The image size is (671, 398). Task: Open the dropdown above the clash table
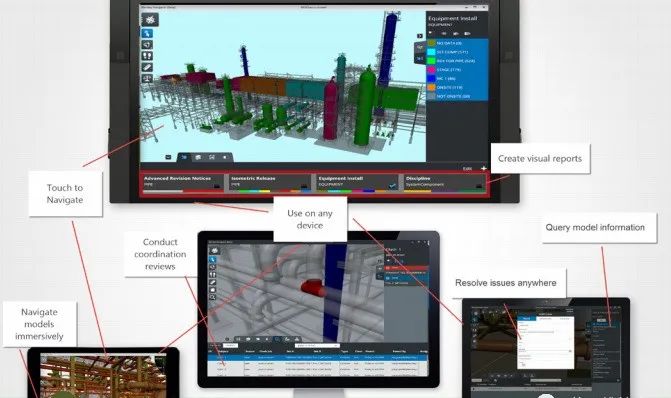317,345
